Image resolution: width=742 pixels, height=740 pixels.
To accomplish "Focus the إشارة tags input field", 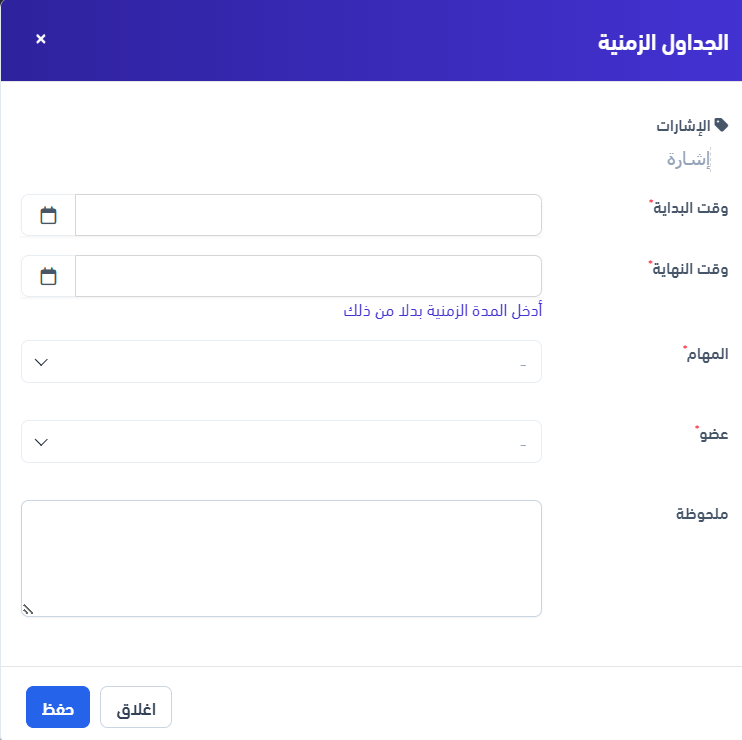I will [x=689, y=159].
